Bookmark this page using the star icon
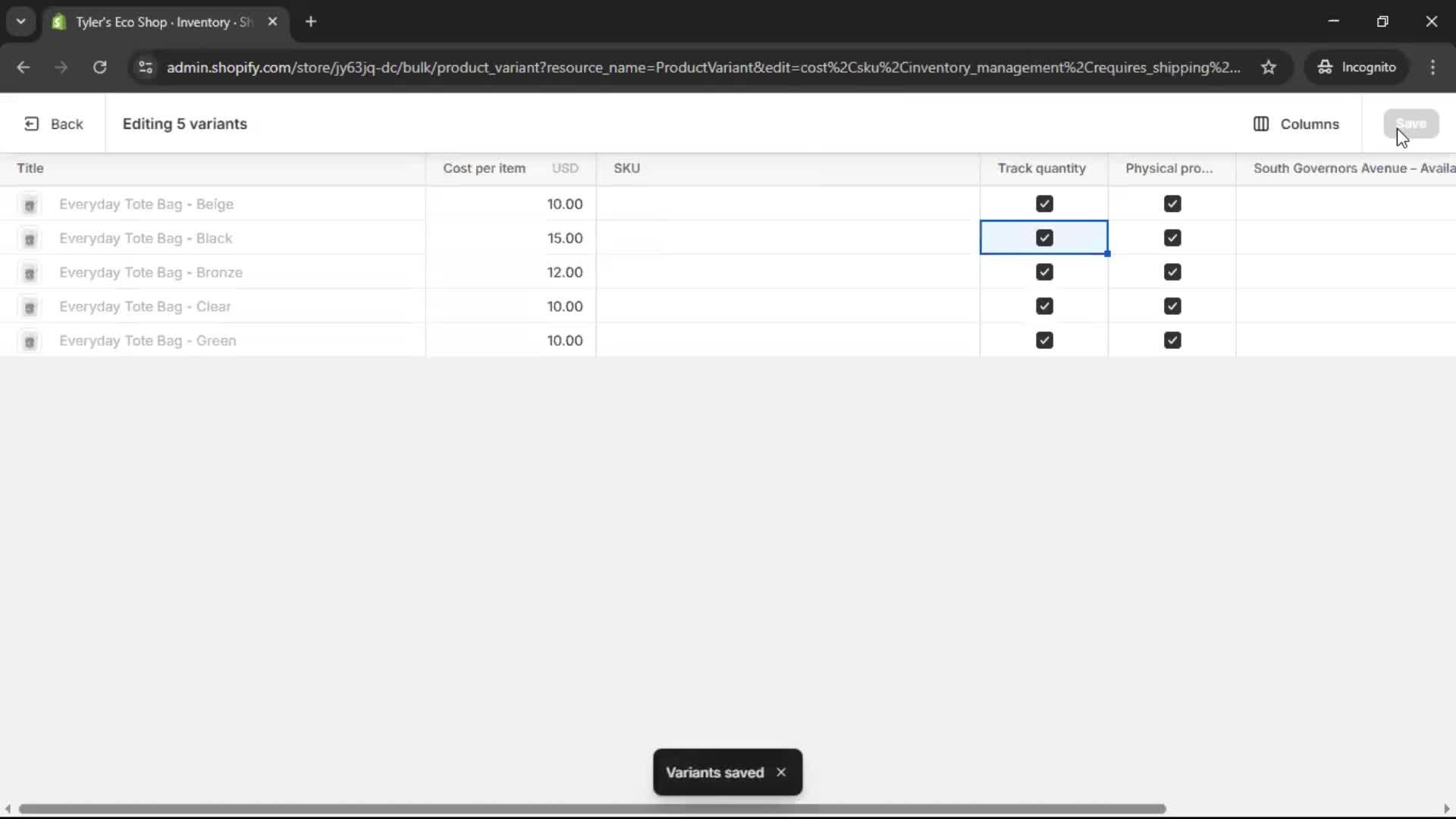Image resolution: width=1456 pixels, height=819 pixels. coord(1269,67)
